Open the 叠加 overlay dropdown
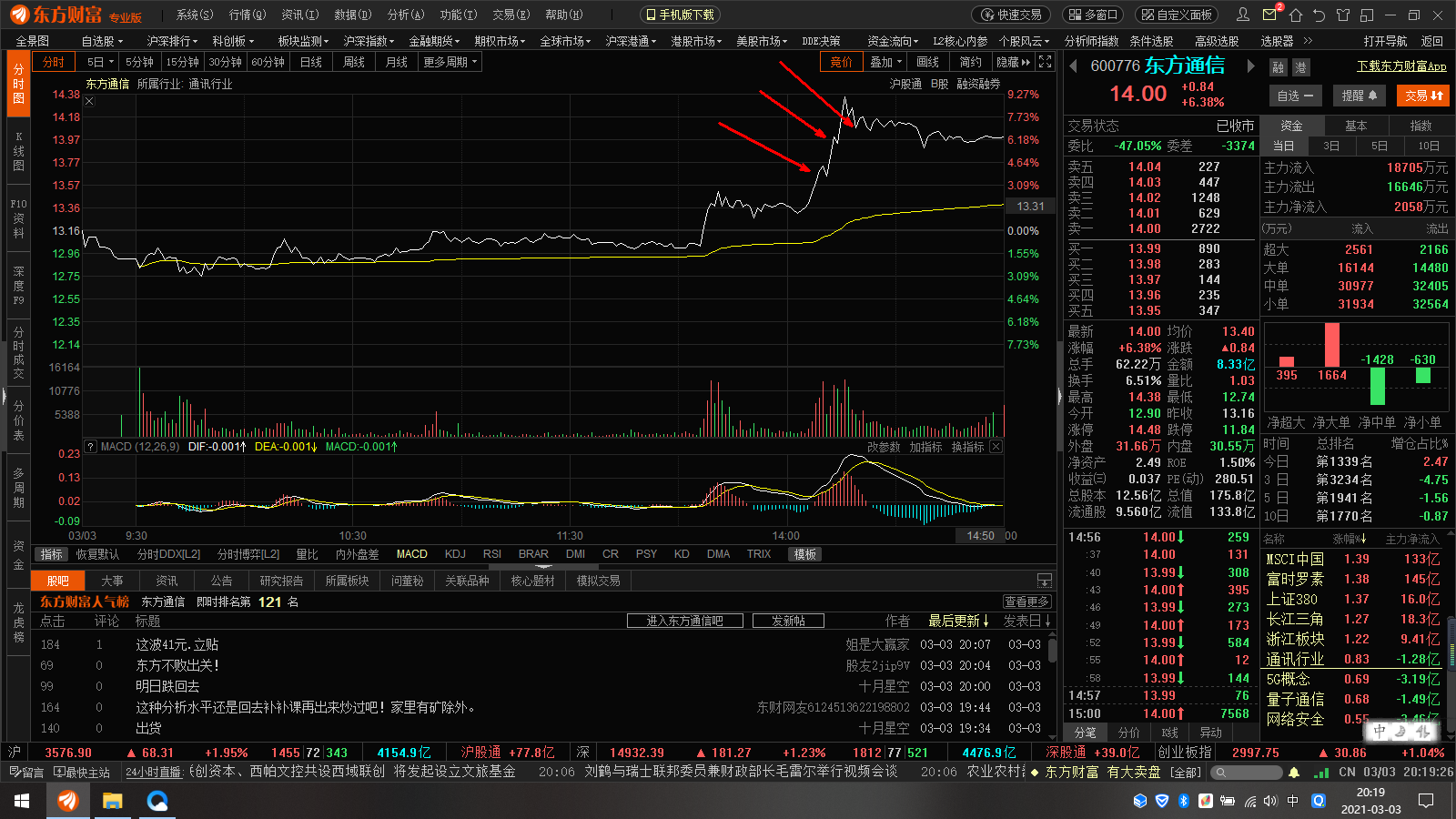The image size is (1456, 819). 886,62
